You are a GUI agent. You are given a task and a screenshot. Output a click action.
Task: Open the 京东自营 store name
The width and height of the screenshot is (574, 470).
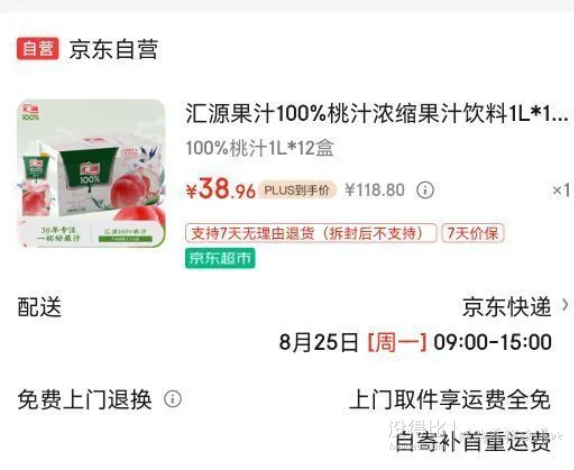[x=113, y=49]
